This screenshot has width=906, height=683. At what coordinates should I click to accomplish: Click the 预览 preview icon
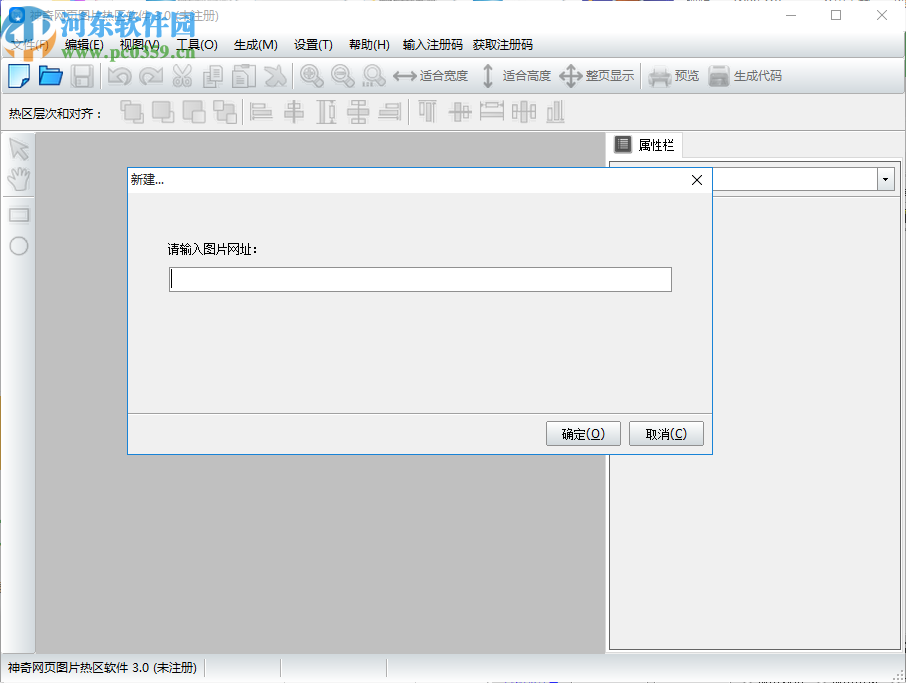[659, 75]
